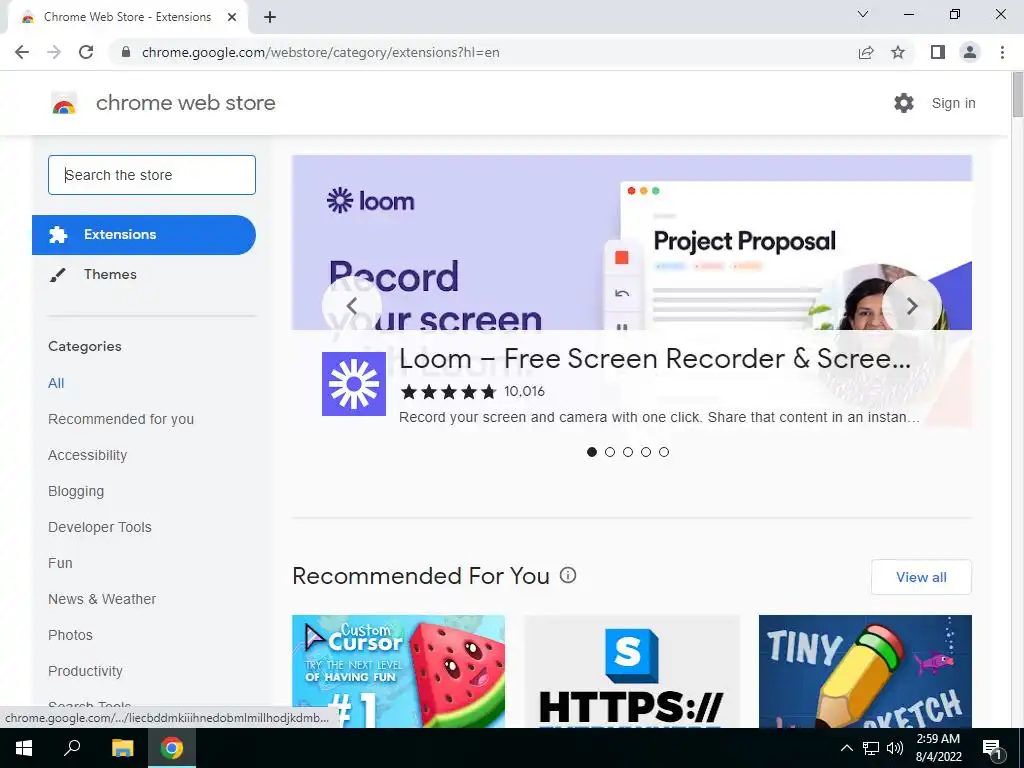Share this page icon in address bar
Image resolution: width=1024 pixels, height=768 pixels.
866,52
